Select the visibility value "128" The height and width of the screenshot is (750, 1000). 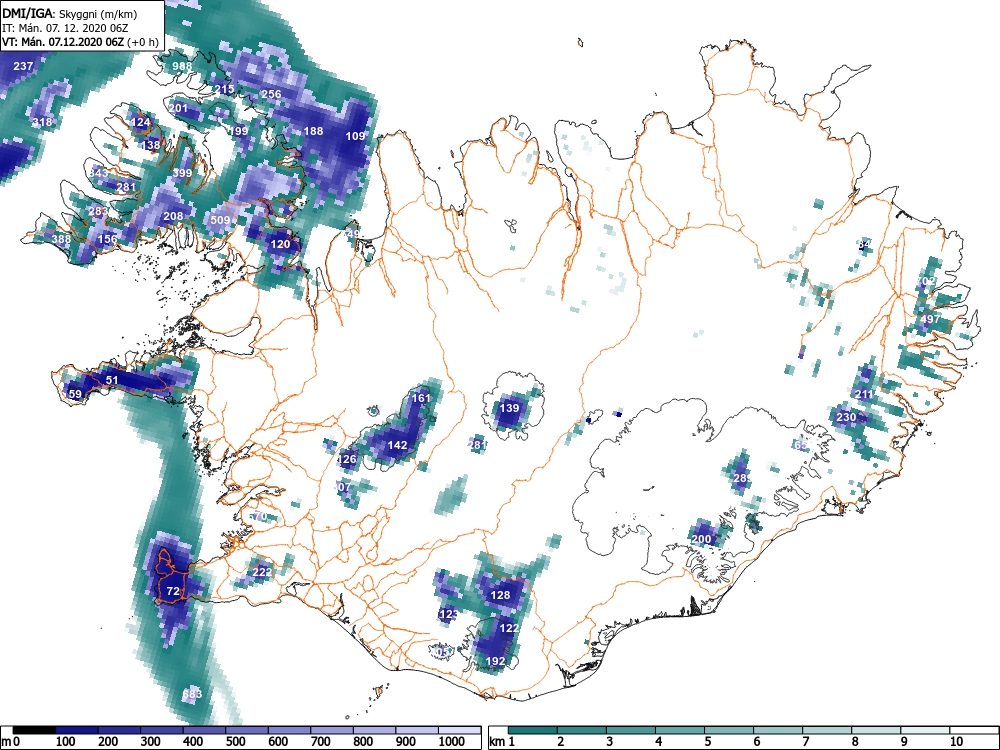pyautogui.click(x=501, y=595)
